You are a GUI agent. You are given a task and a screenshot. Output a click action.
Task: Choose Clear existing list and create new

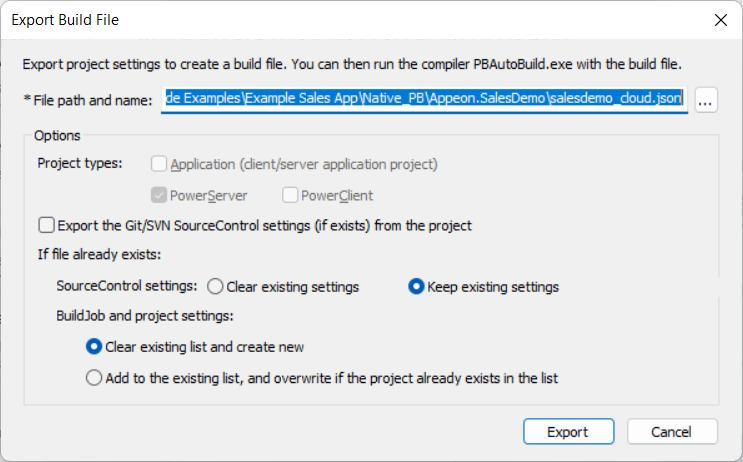click(94, 347)
